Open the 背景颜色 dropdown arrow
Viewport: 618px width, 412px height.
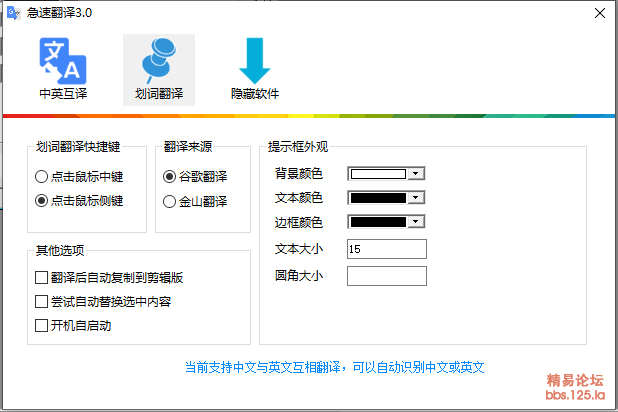(x=416, y=173)
